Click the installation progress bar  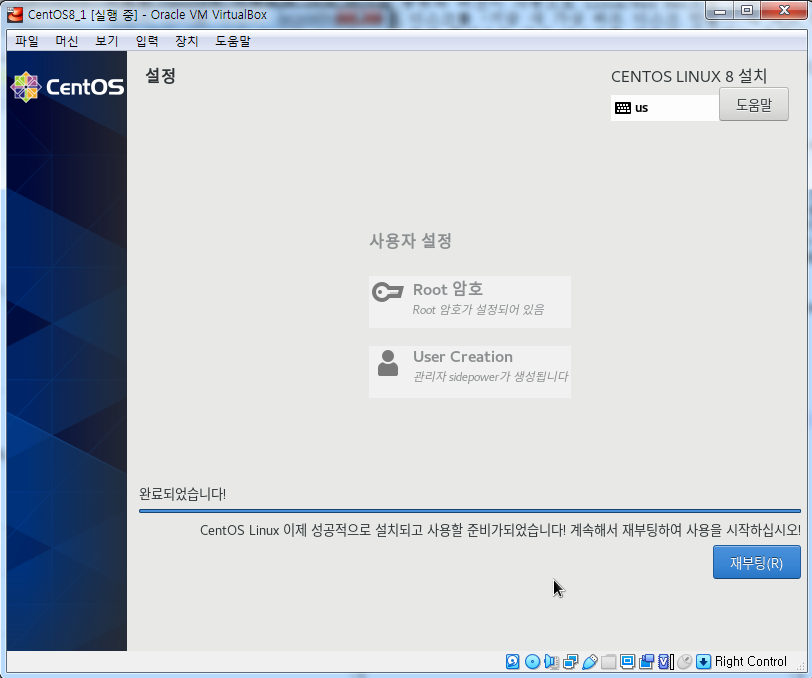470,511
